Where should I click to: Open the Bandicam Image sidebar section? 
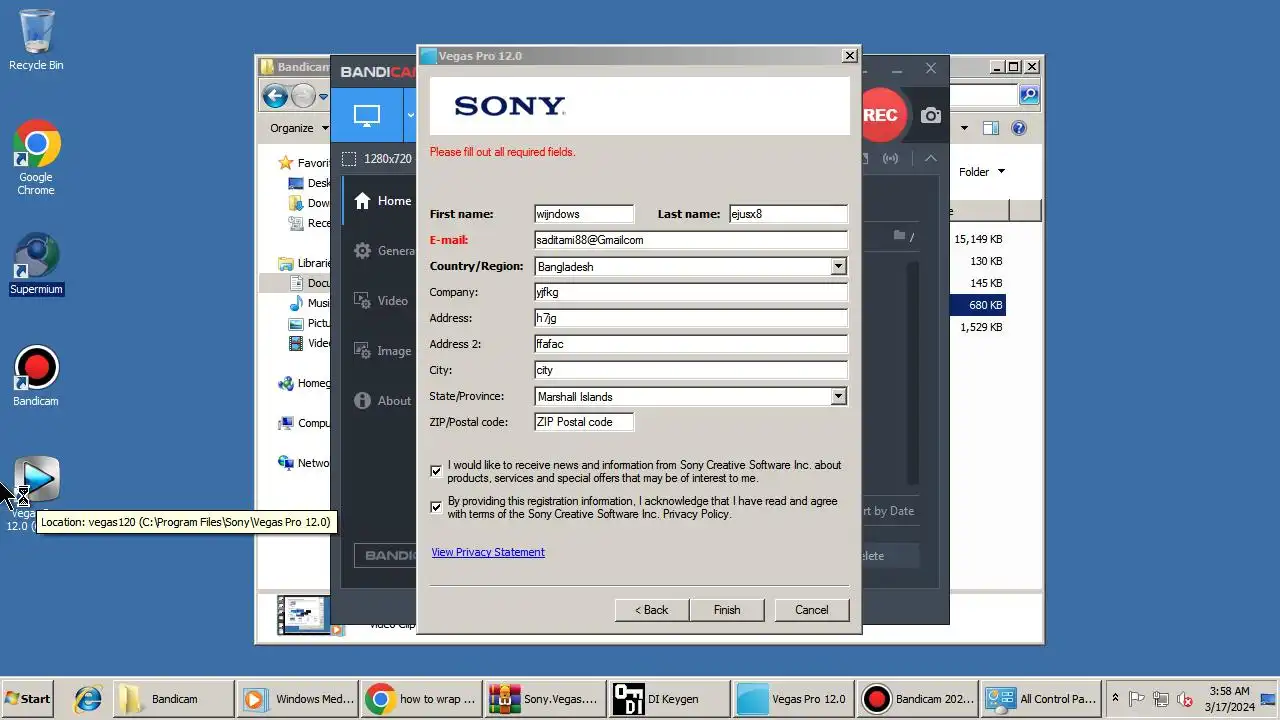pyautogui.click(x=382, y=351)
